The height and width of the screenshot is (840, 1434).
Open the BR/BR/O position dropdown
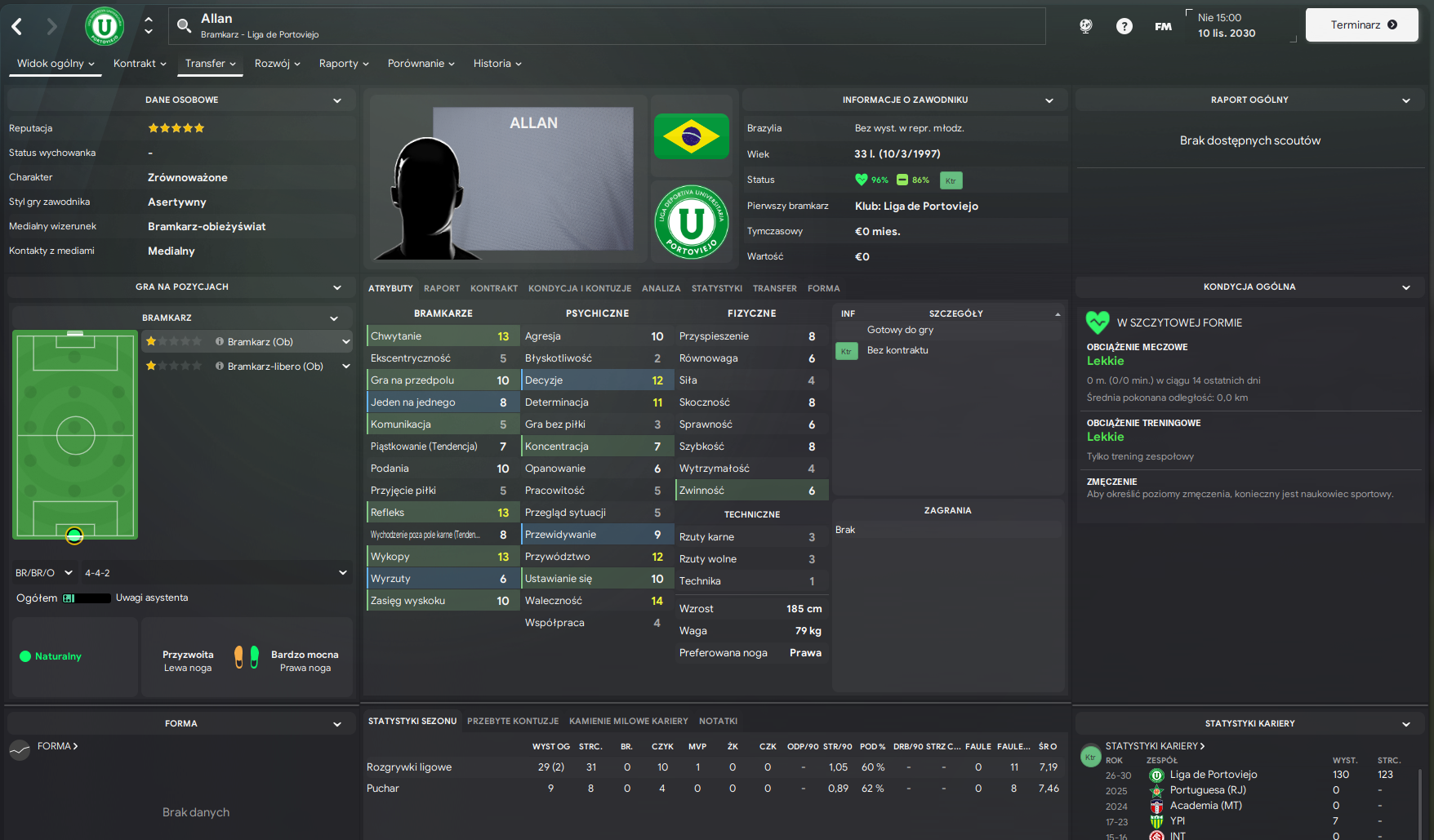point(44,573)
